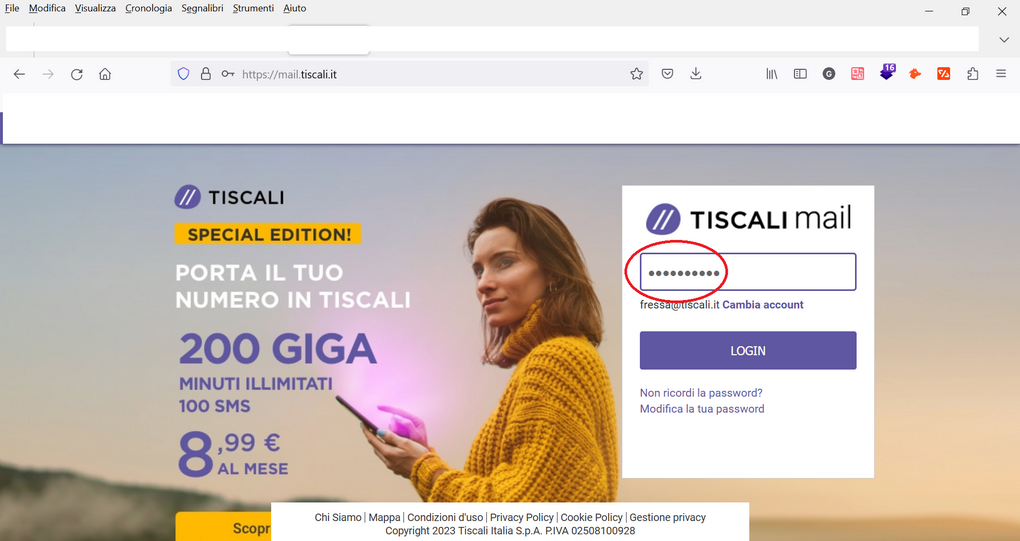Open Non ricordi la password link

[x=701, y=393]
